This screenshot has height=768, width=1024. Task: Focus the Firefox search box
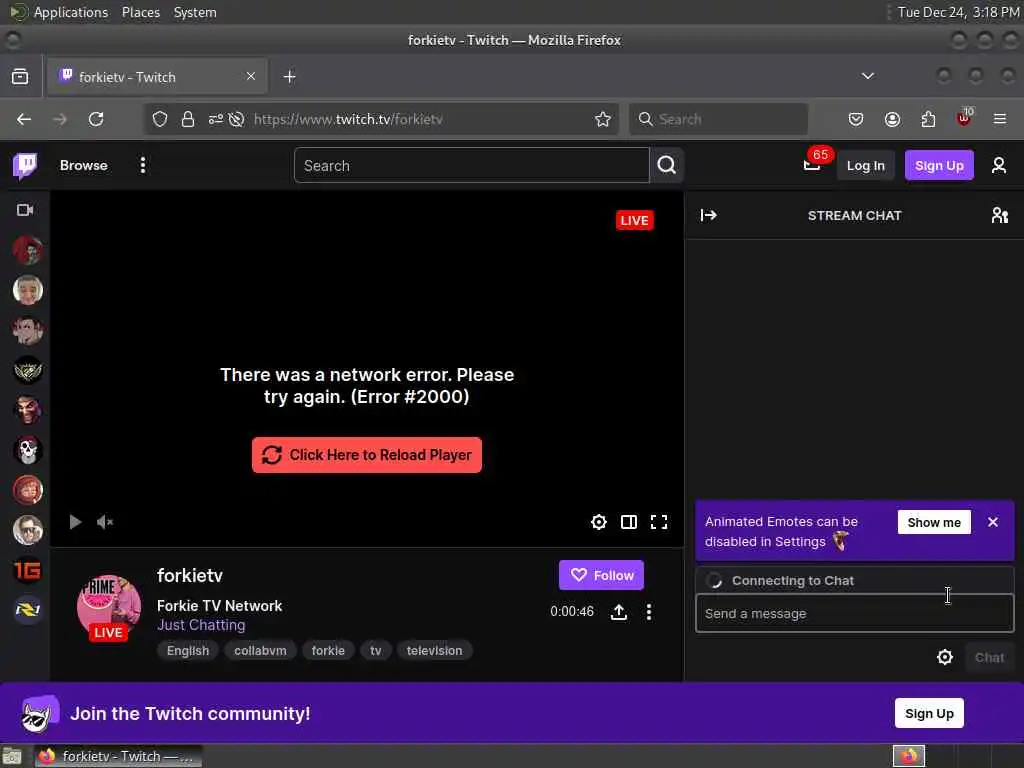pos(718,119)
